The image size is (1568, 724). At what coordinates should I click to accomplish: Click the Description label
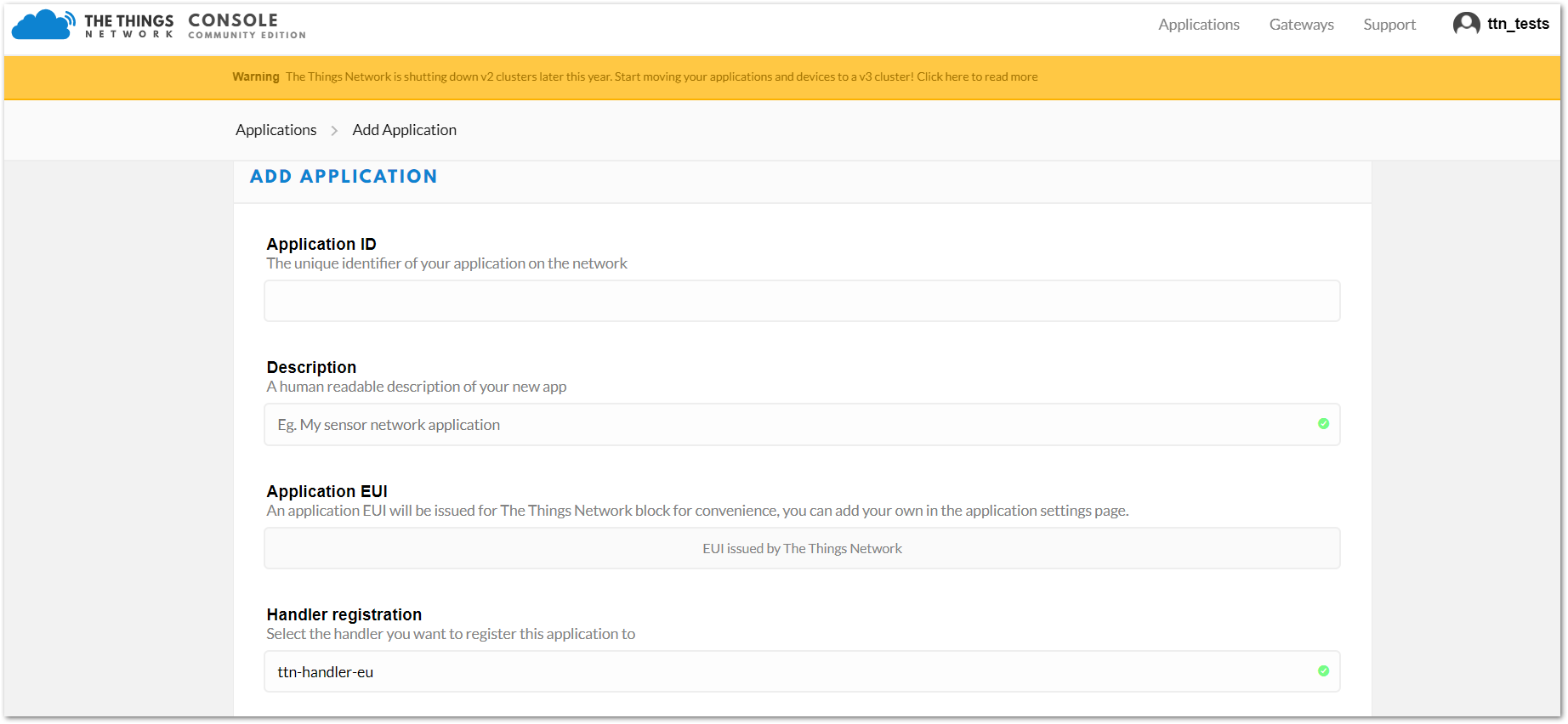coord(311,367)
